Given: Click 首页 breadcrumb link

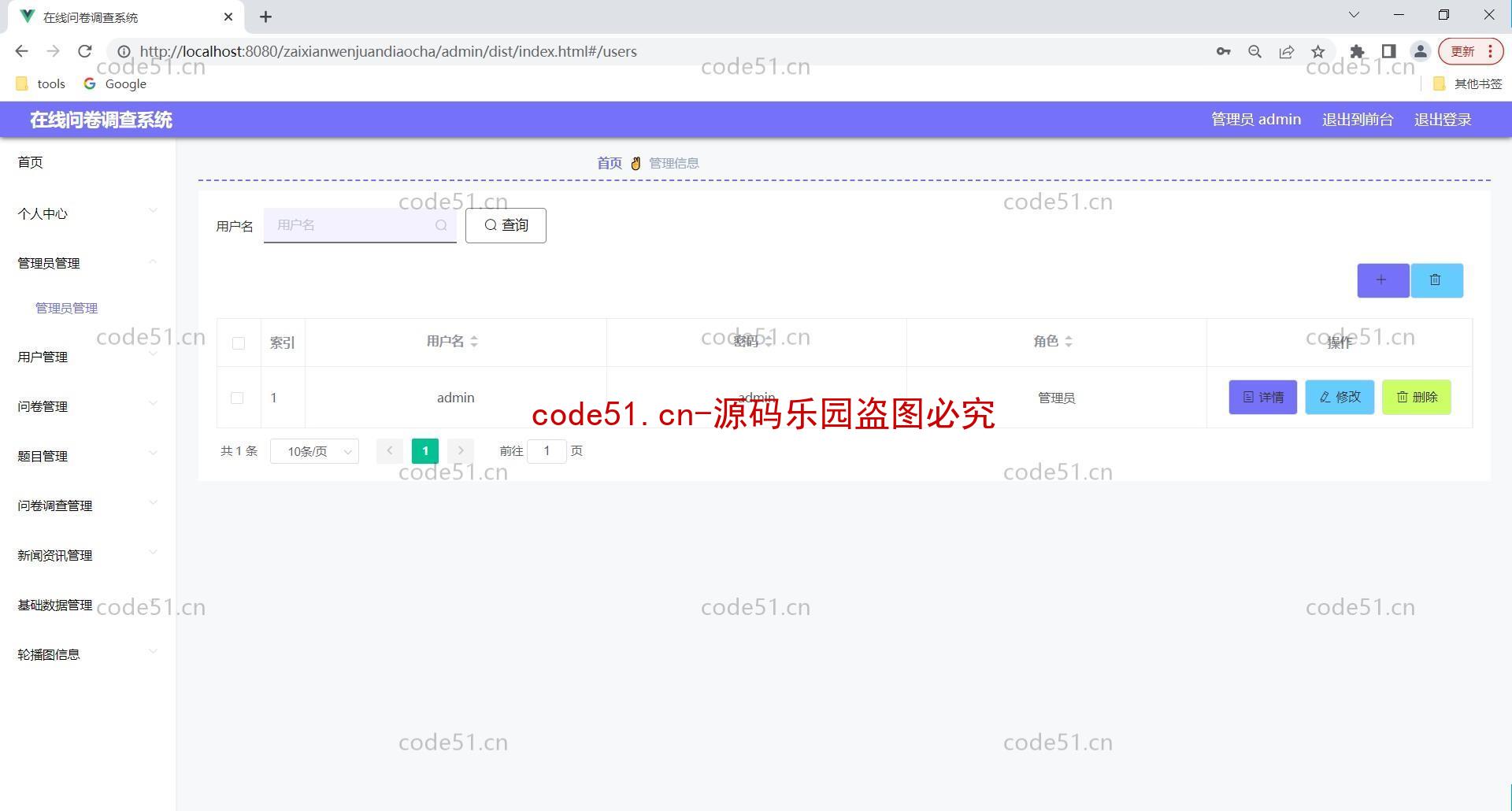Looking at the screenshot, I should tap(609, 163).
